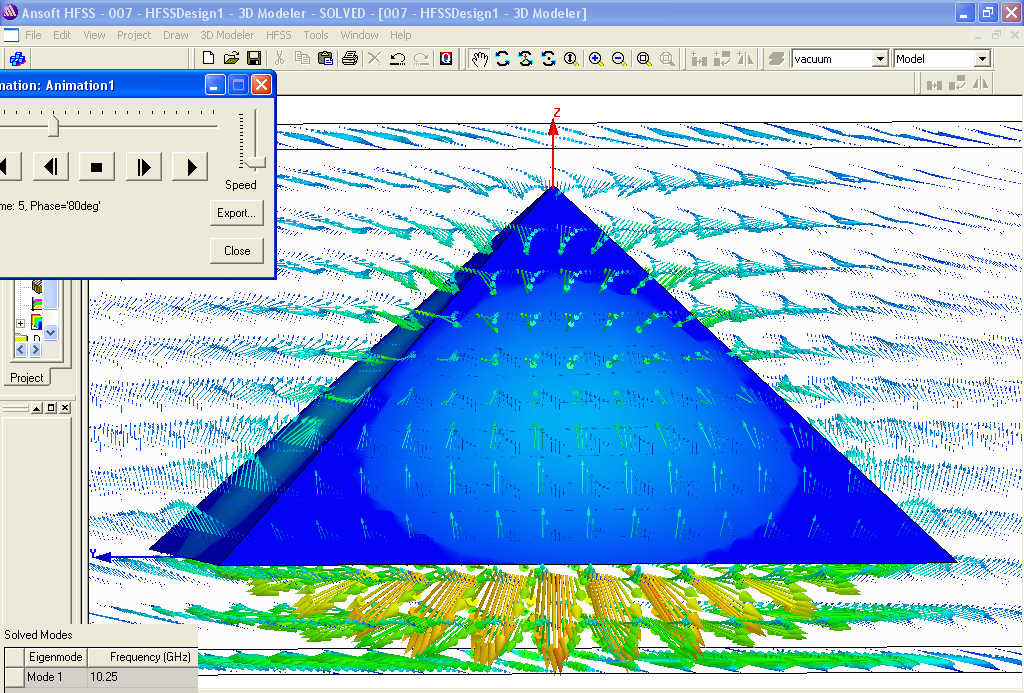Viewport: 1024px width, 693px height.
Task: Click the blue cubes icon at far left toolbar
Action: (x=18, y=59)
